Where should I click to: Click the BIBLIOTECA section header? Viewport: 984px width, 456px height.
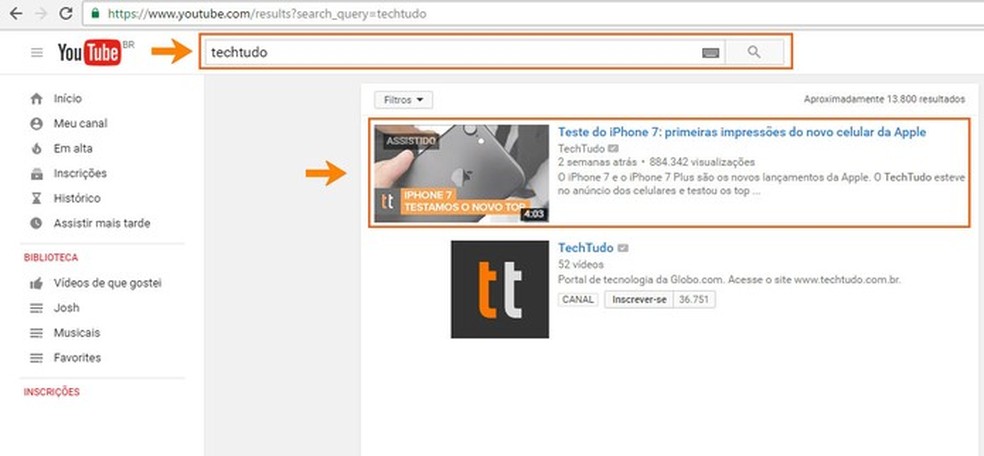tap(51, 258)
